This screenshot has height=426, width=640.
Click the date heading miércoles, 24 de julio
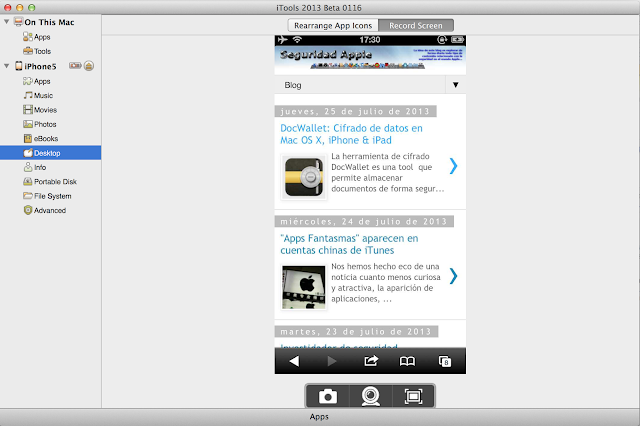364,222
